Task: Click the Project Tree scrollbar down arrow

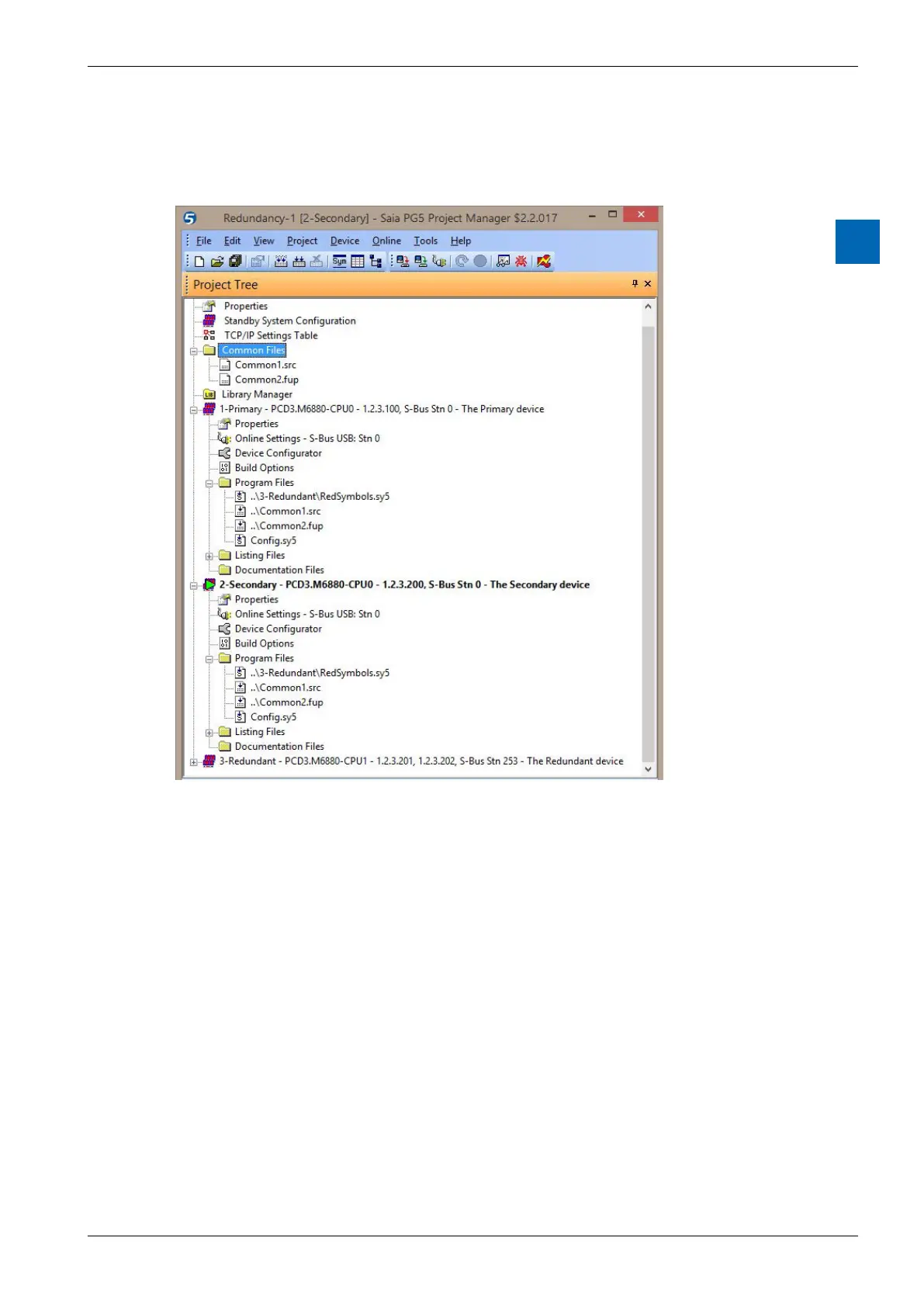Action: click(649, 769)
